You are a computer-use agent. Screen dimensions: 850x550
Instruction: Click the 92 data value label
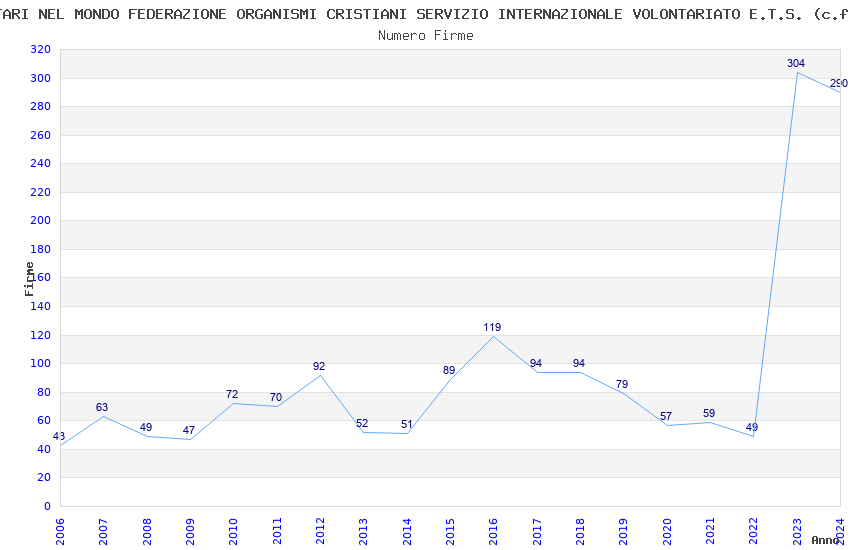[319, 366]
